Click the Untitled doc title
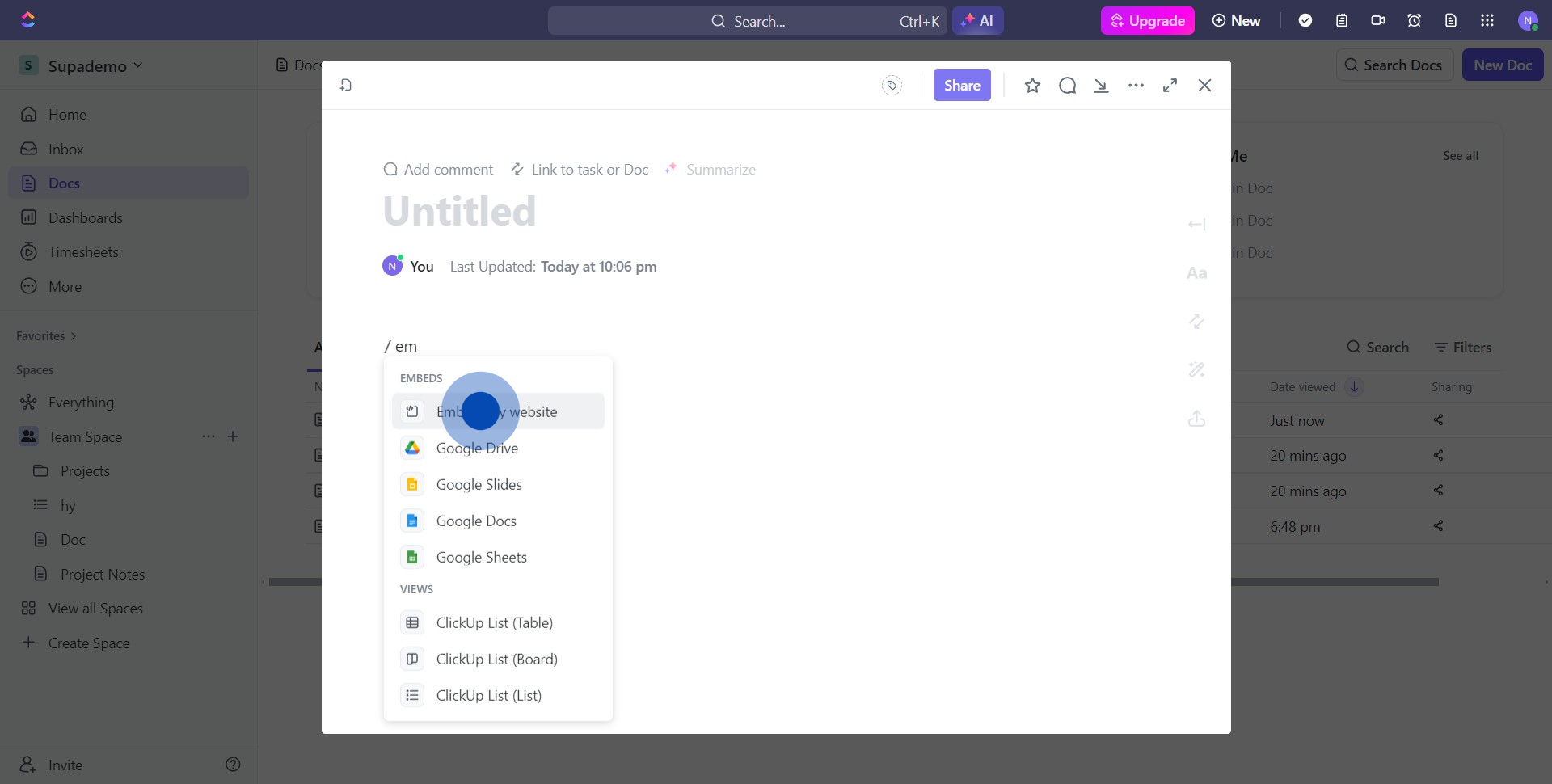 click(459, 212)
